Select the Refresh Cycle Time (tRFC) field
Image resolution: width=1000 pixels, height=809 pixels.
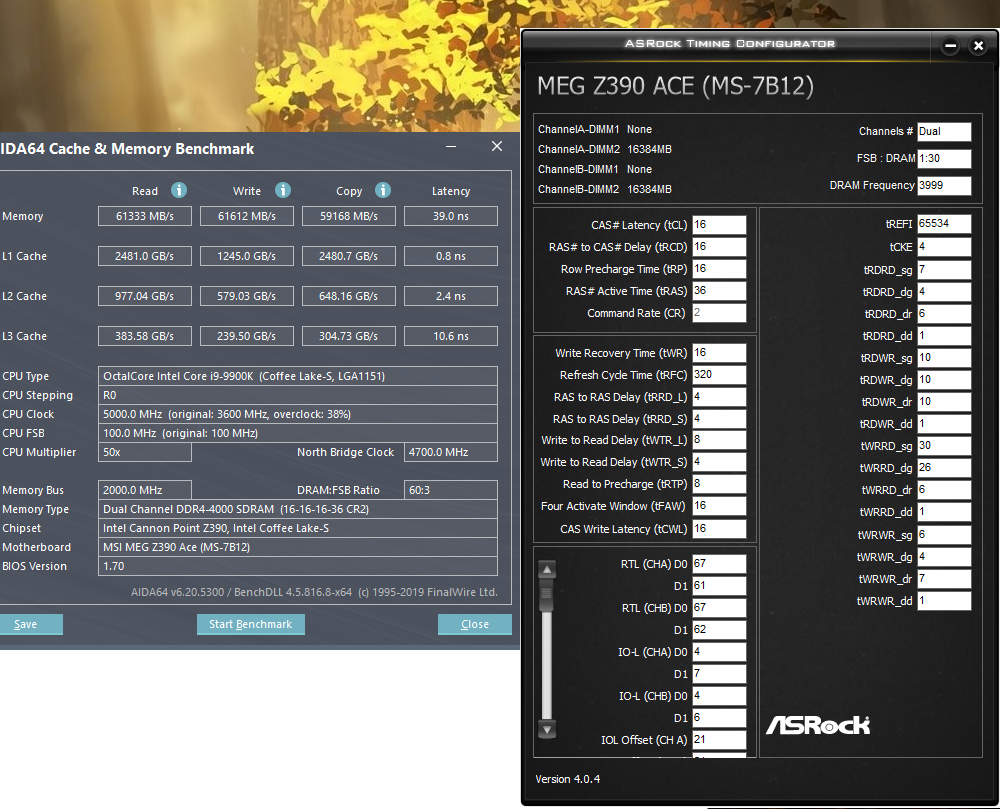719,375
